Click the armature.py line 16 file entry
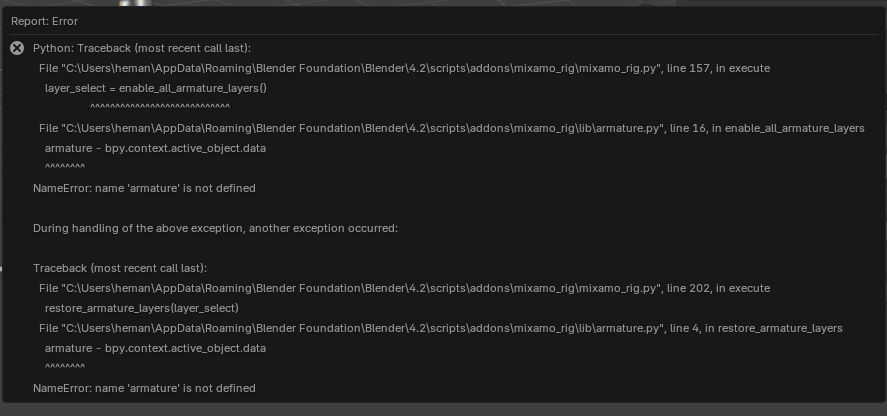Screen dimensions: 887x416 (451, 128)
